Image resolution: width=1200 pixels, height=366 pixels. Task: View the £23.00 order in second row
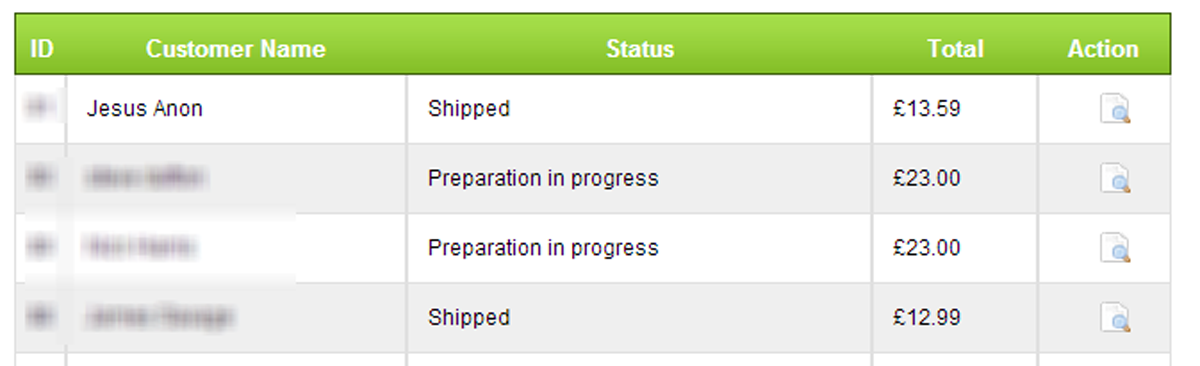coord(1115,179)
